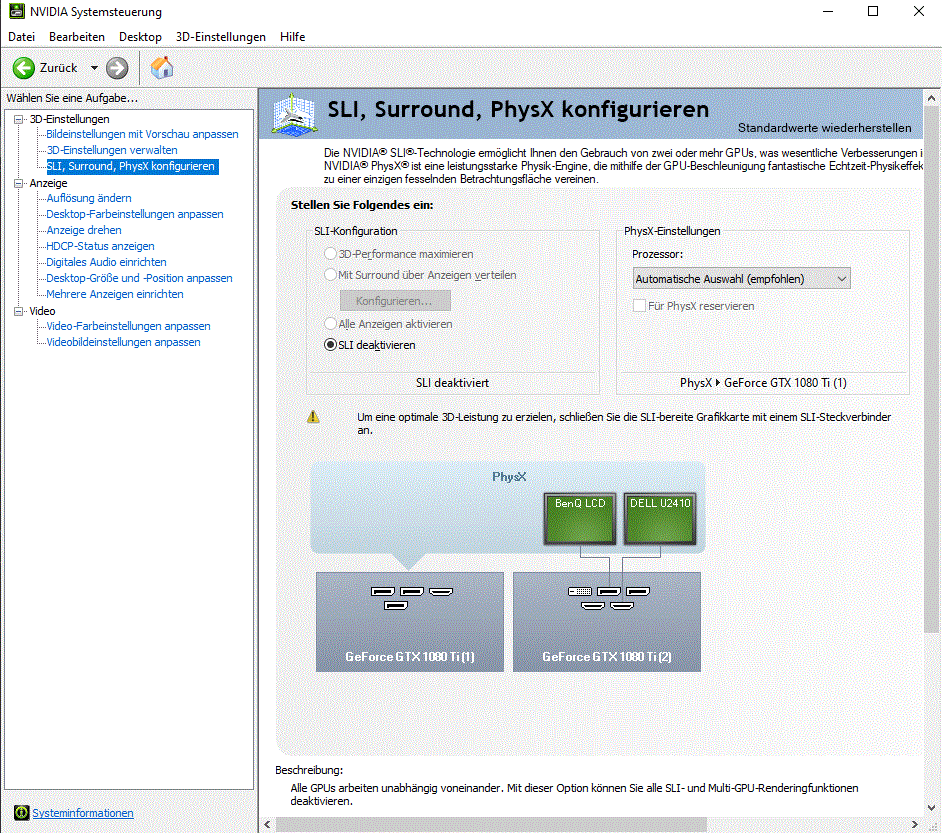
Task: Click the Systeminformationen icon at bottom left
Action: coord(21,813)
